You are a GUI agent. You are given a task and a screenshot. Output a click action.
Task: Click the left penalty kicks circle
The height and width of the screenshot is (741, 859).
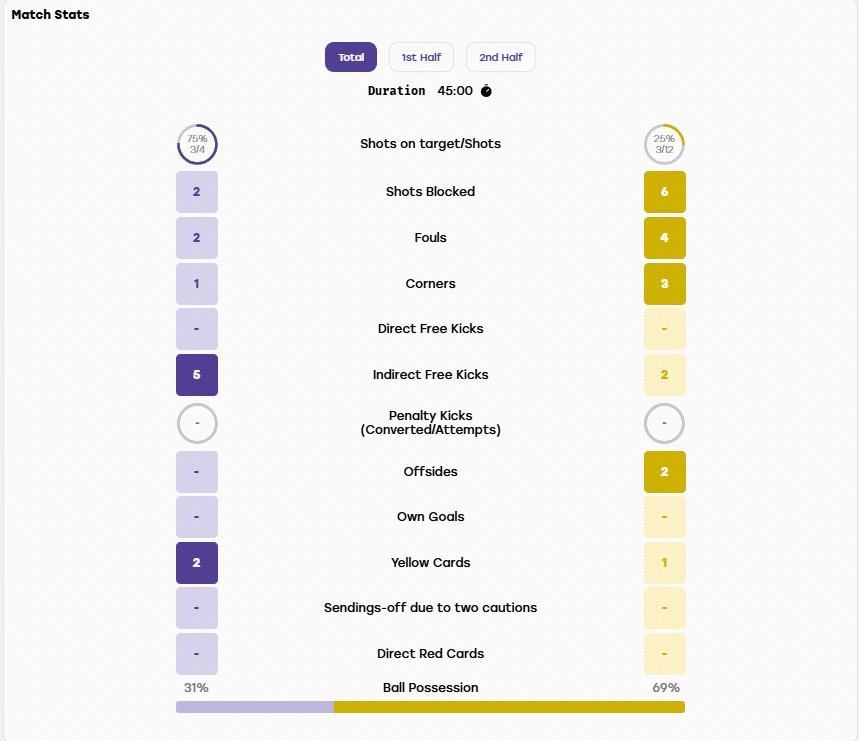(197, 423)
